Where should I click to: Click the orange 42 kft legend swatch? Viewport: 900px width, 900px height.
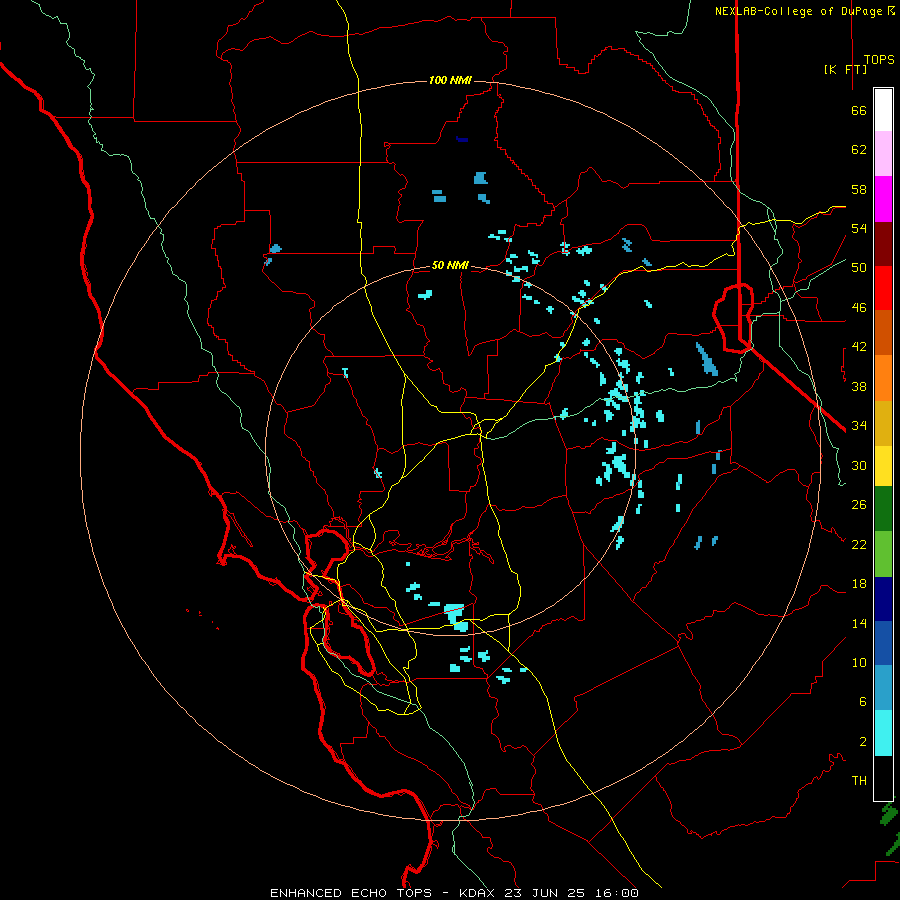(883, 378)
